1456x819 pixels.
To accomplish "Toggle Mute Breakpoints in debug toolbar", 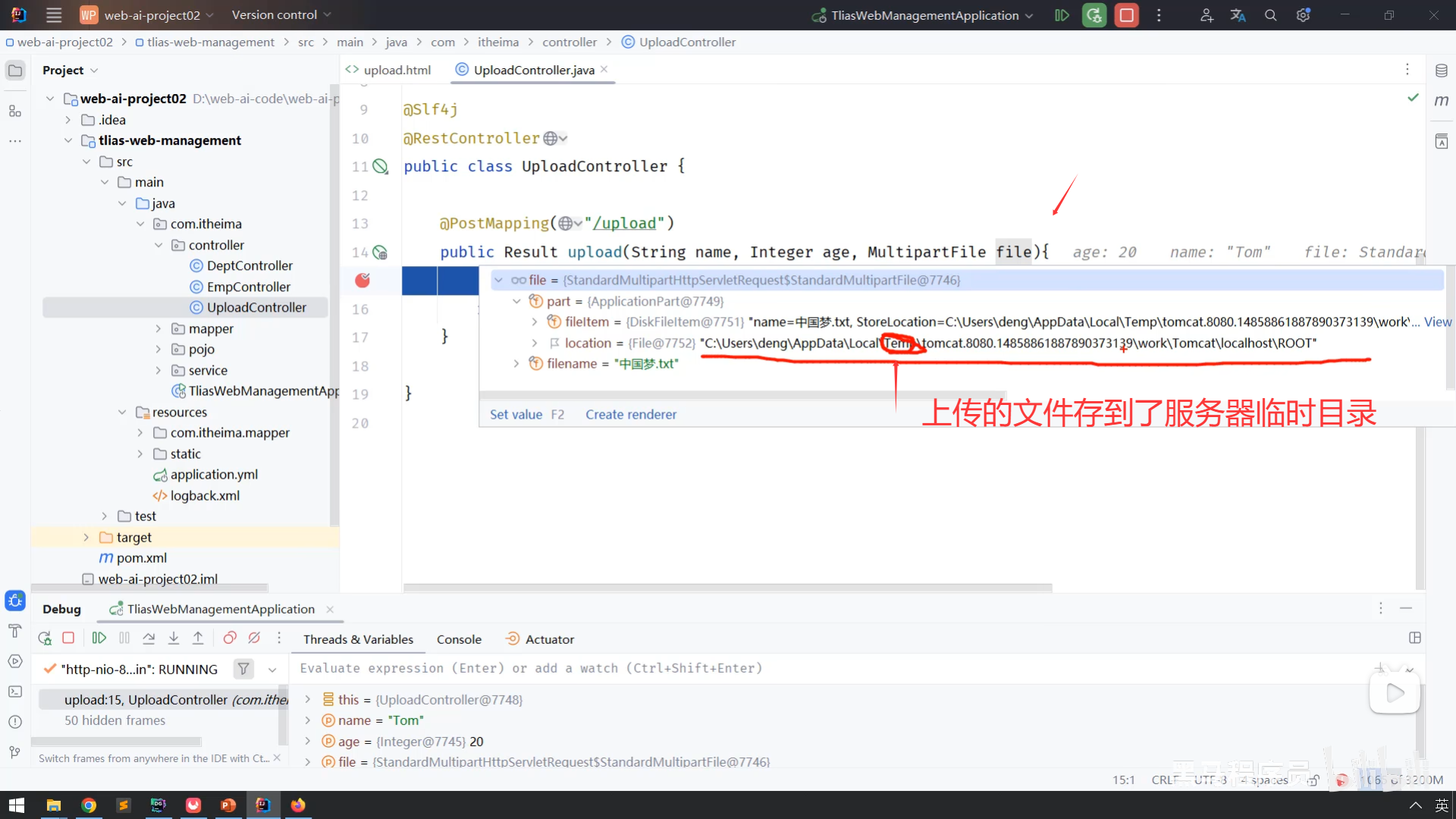I will [255, 639].
